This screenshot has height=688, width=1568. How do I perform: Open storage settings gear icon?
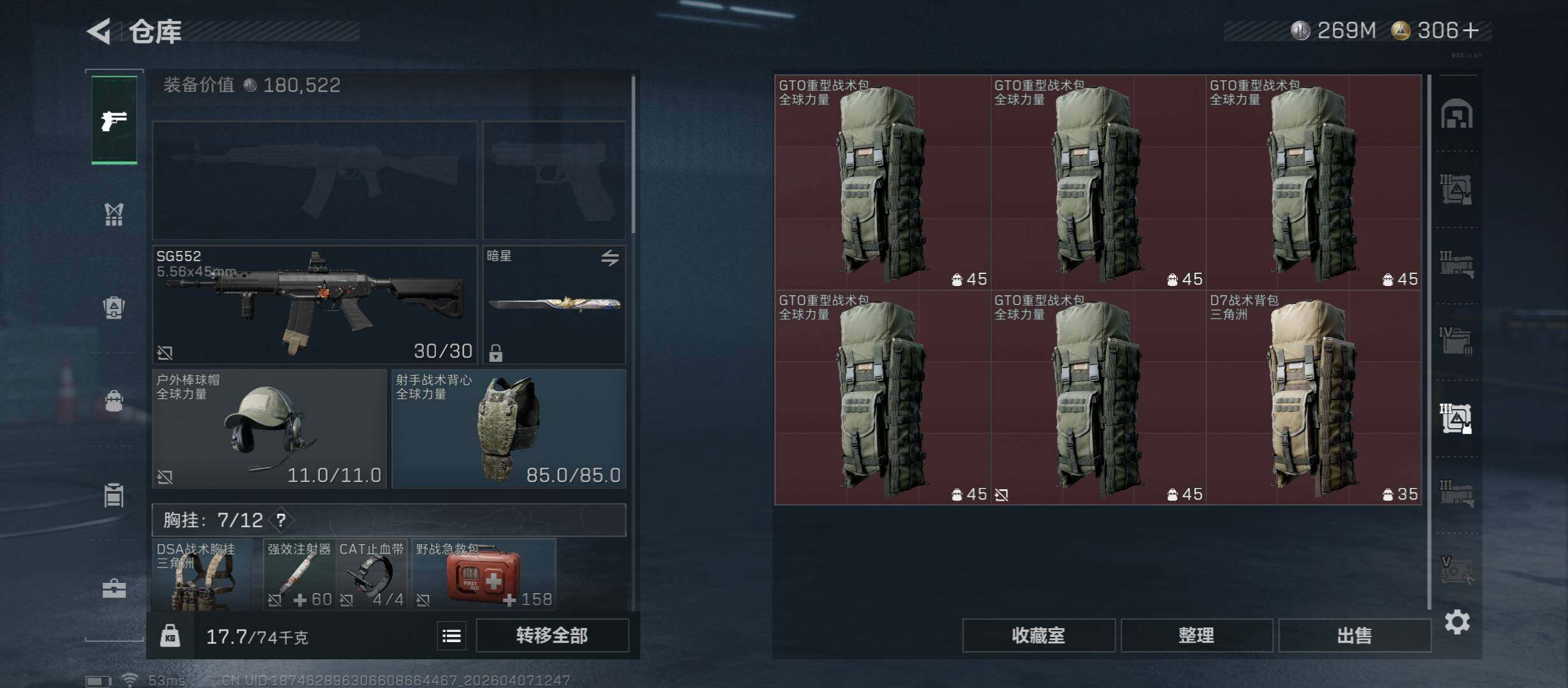[x=1457, y=622]
